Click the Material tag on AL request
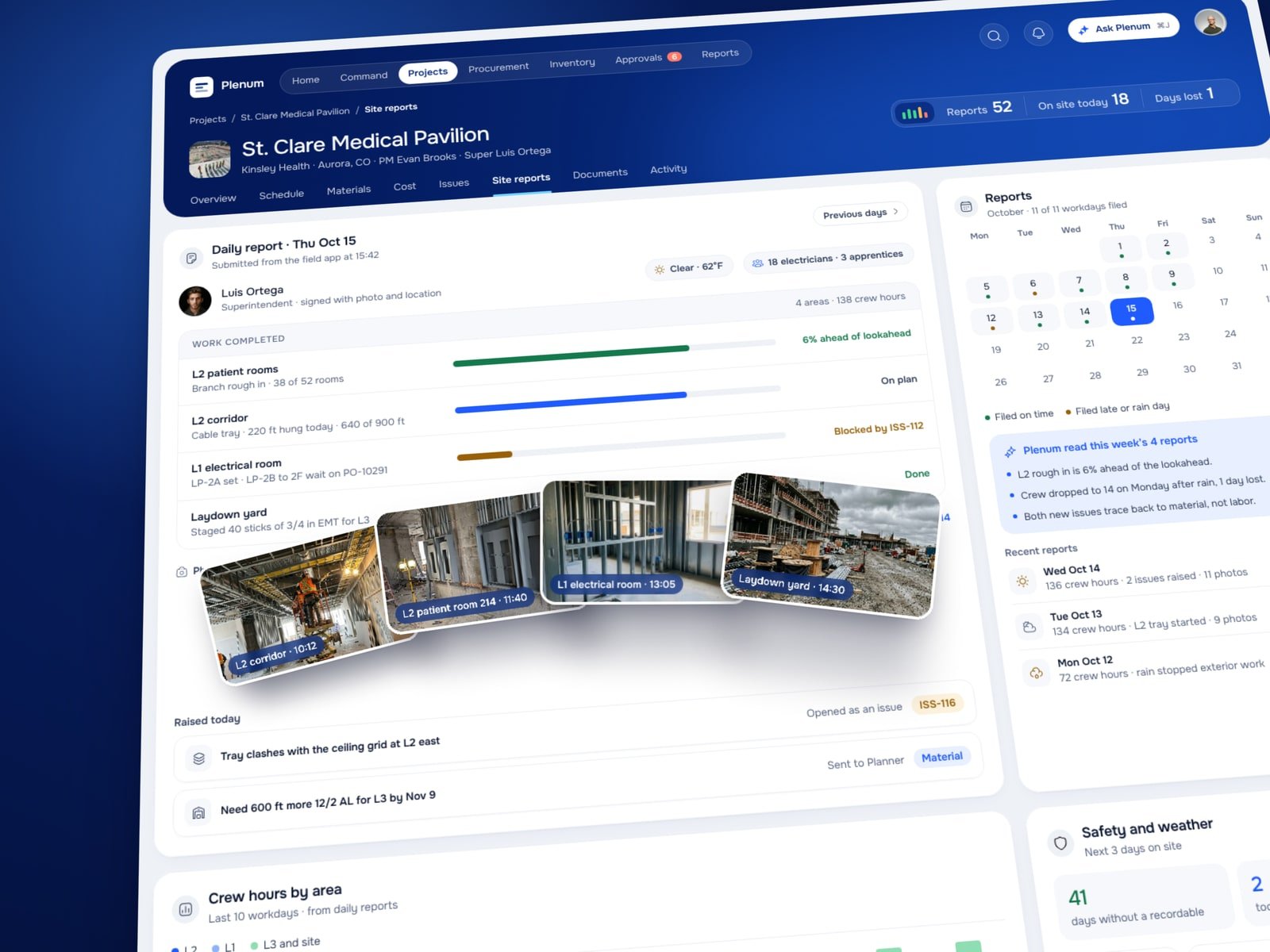 [x=942, y=757]
